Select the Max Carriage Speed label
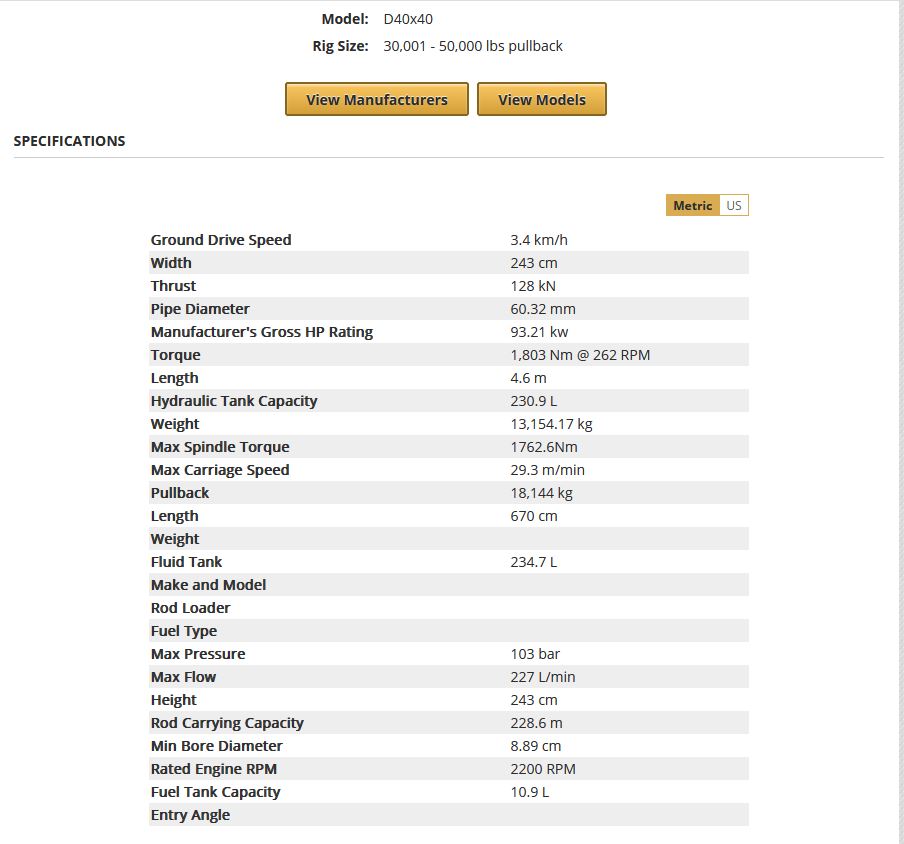The height and width of the screenshot is (844, 904). click(220, 470)
